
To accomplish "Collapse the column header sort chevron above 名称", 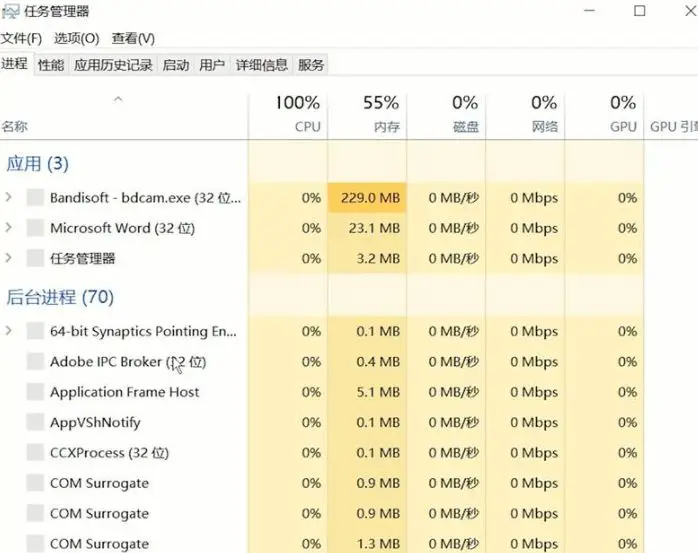I will click(x=118, y=98).
